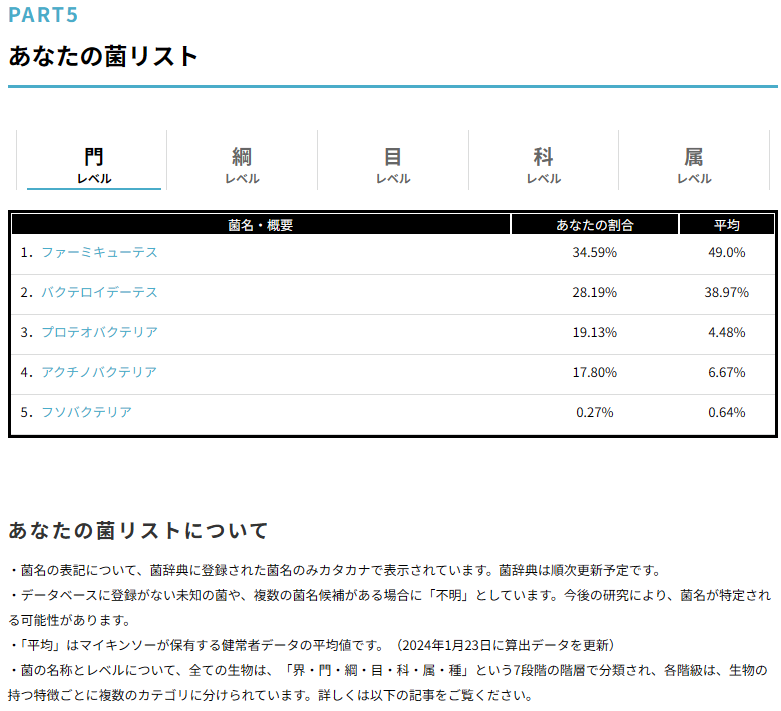Click the あなたの菌リスト heading
The width and height of the screenshot is (781, 711).
pyautogui.click(x=103, y=56)
